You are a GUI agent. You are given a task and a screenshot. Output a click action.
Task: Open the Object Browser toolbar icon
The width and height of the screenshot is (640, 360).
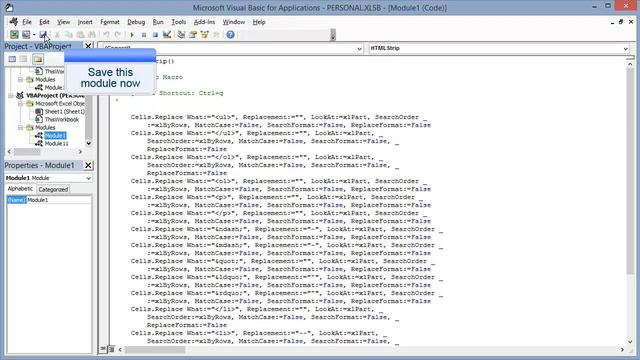[204, 35]
